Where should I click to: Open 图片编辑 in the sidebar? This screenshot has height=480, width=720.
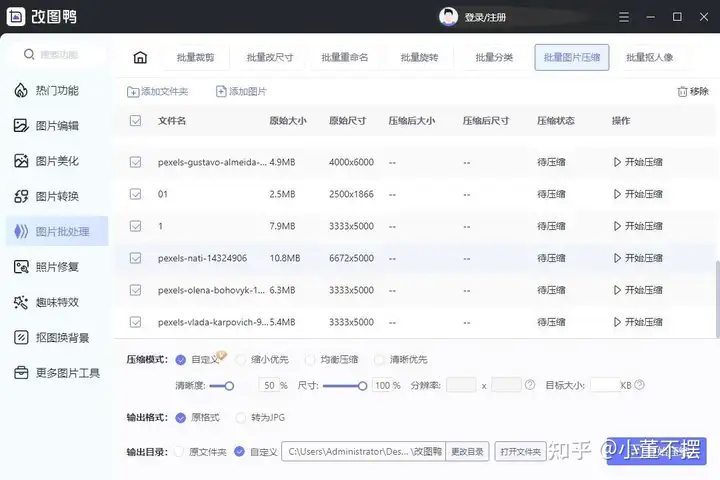58,126
